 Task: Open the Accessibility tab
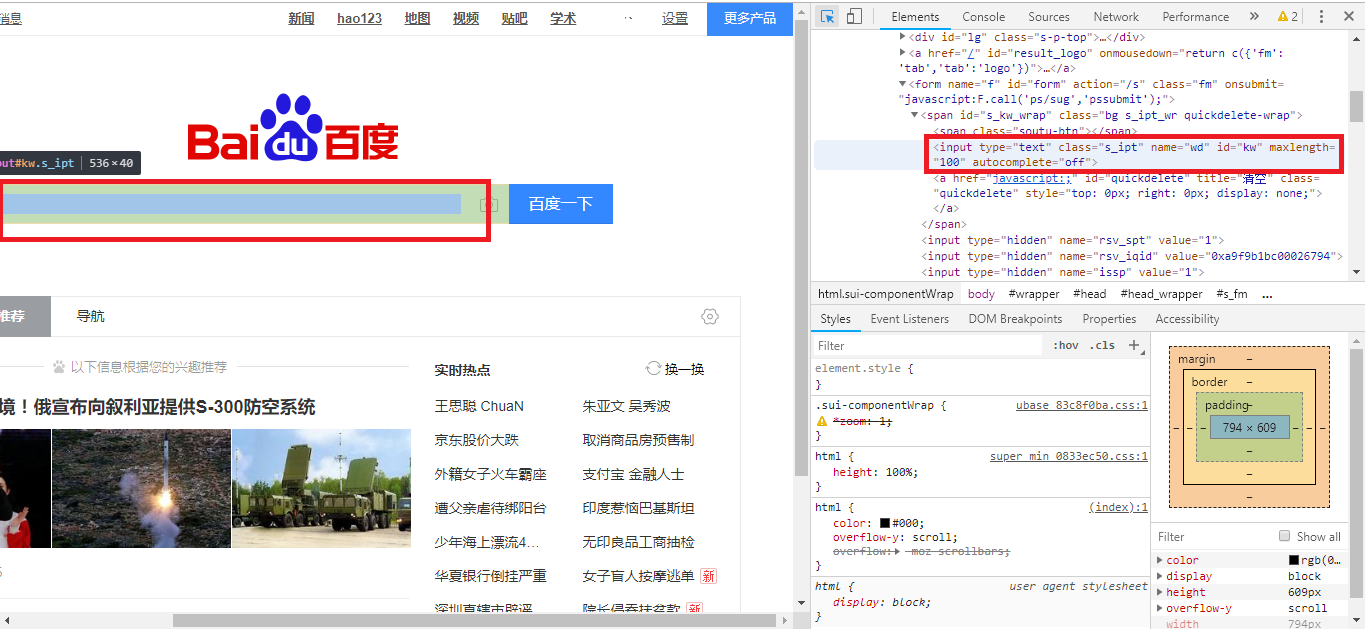point(1187,319)
